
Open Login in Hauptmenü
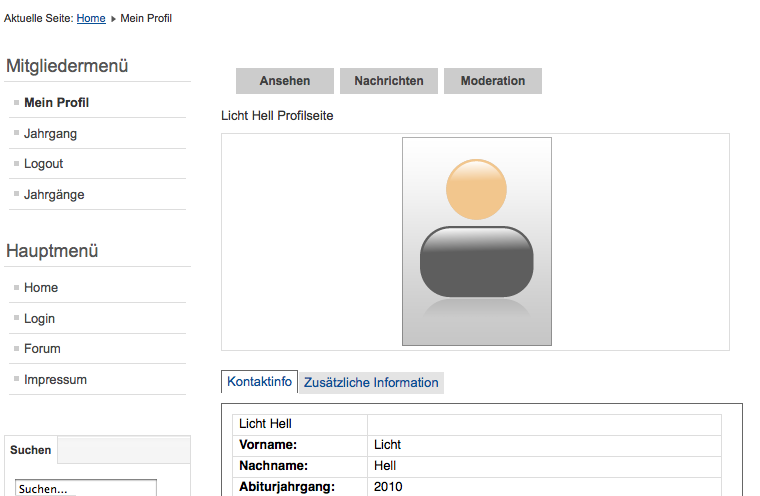coord(39,319)
